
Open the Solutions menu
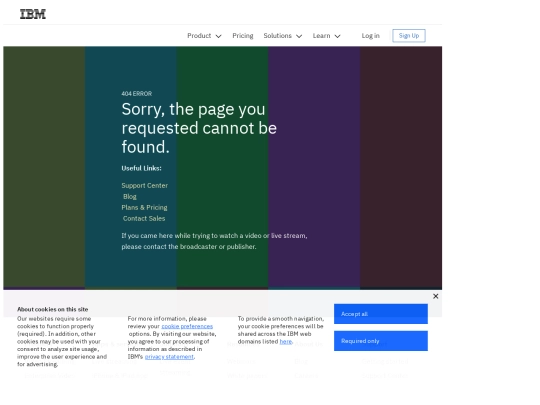pos(278,35)
